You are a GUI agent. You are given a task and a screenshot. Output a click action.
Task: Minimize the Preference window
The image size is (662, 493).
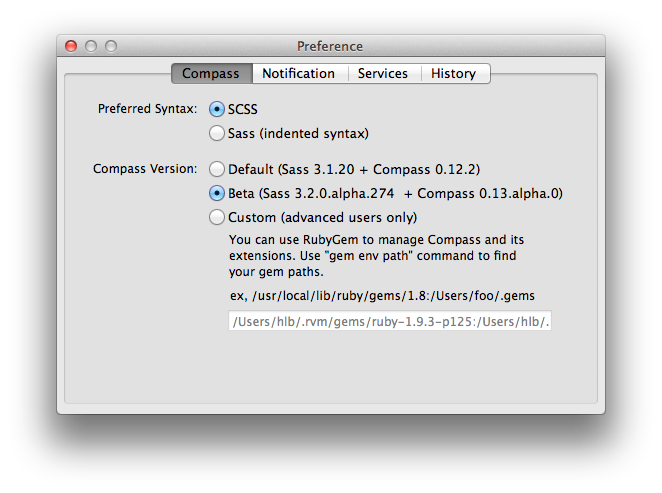click(x=91, y=46)
